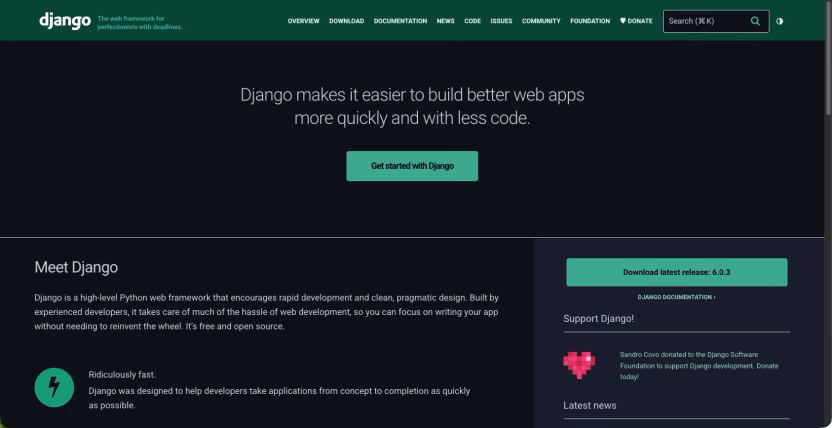Image resolution: width=832 pixels, height=428 pixels.
Task: Open the Download menu item
Action: (346, 21)
